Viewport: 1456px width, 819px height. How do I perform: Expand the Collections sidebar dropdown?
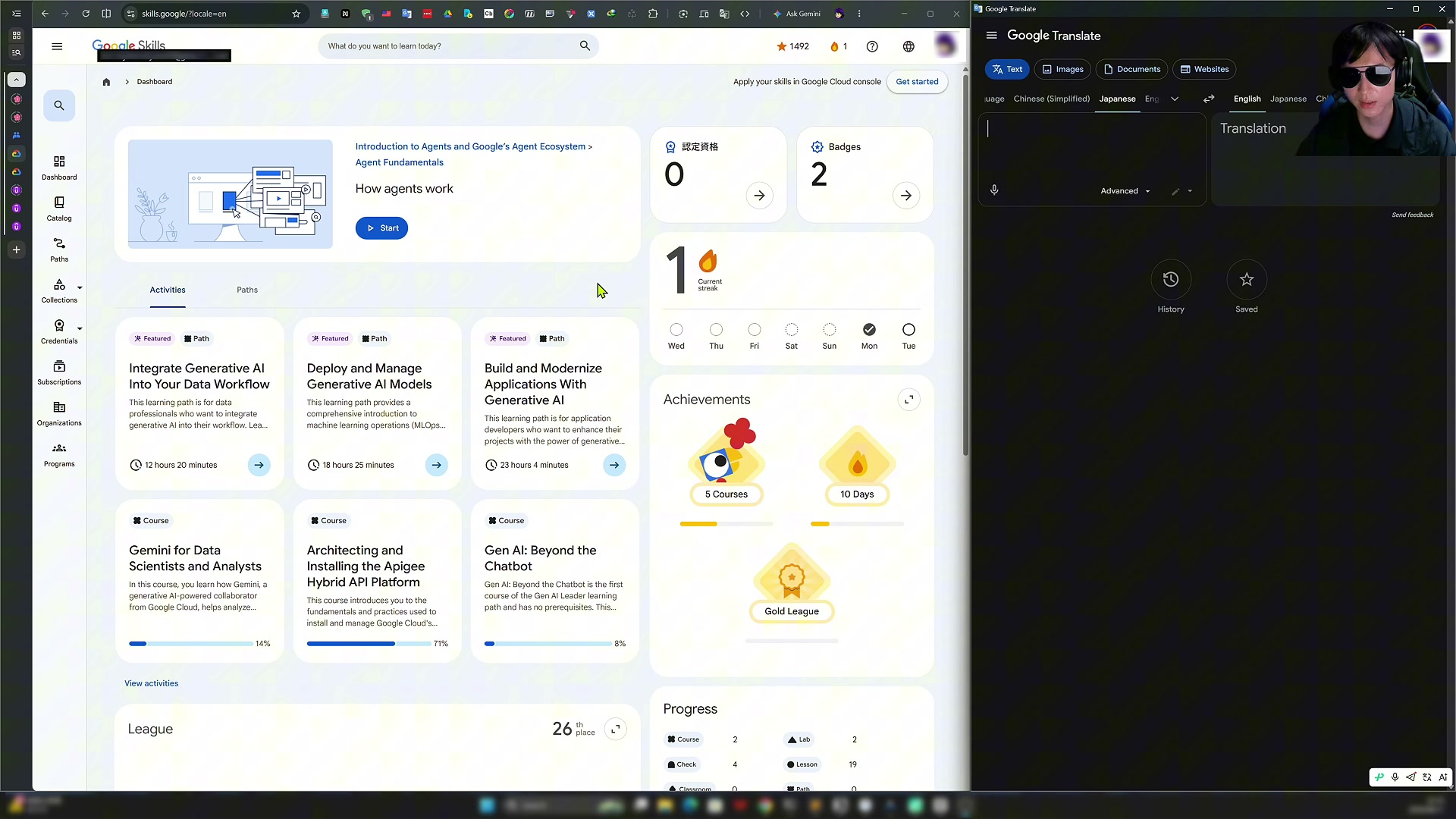coord(80,287)
